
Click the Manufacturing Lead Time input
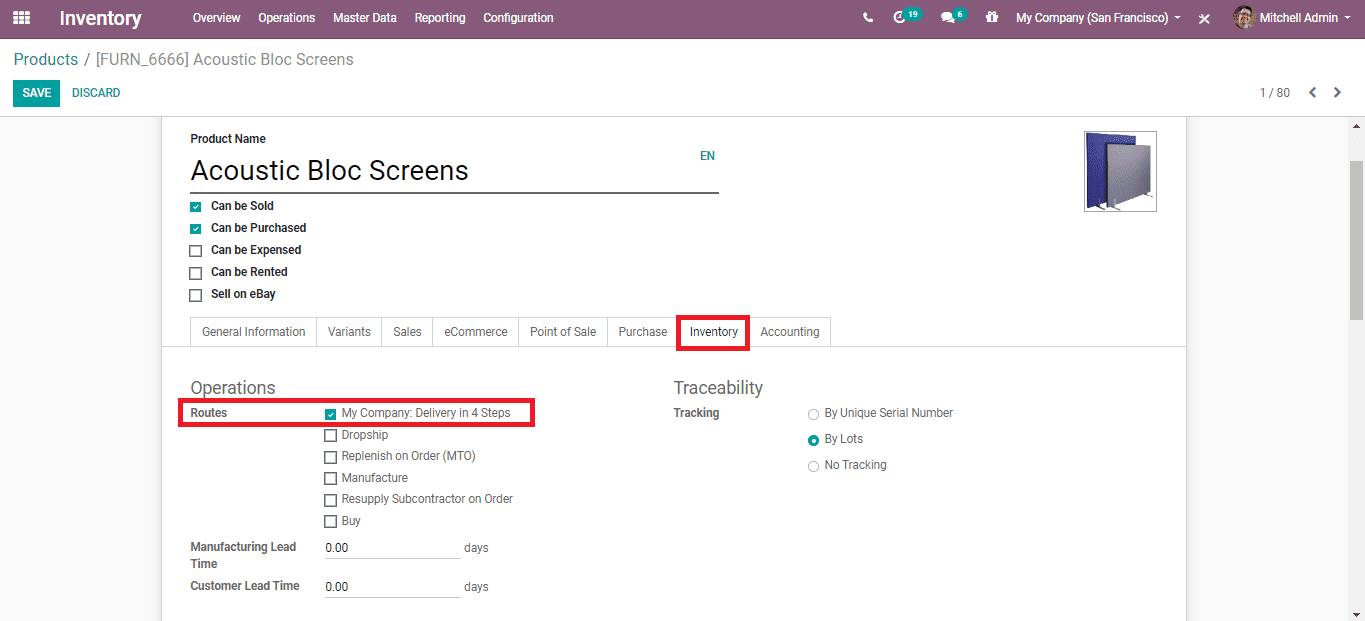(392, 548)
